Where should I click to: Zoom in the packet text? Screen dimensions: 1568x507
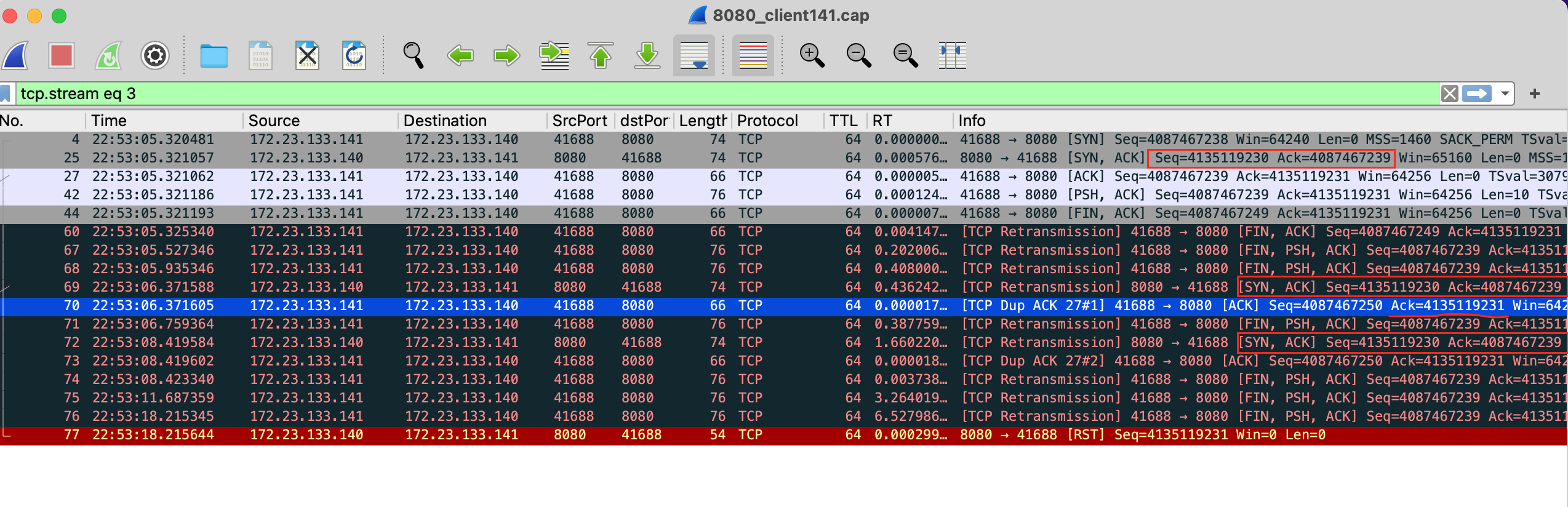pos(812,56)
